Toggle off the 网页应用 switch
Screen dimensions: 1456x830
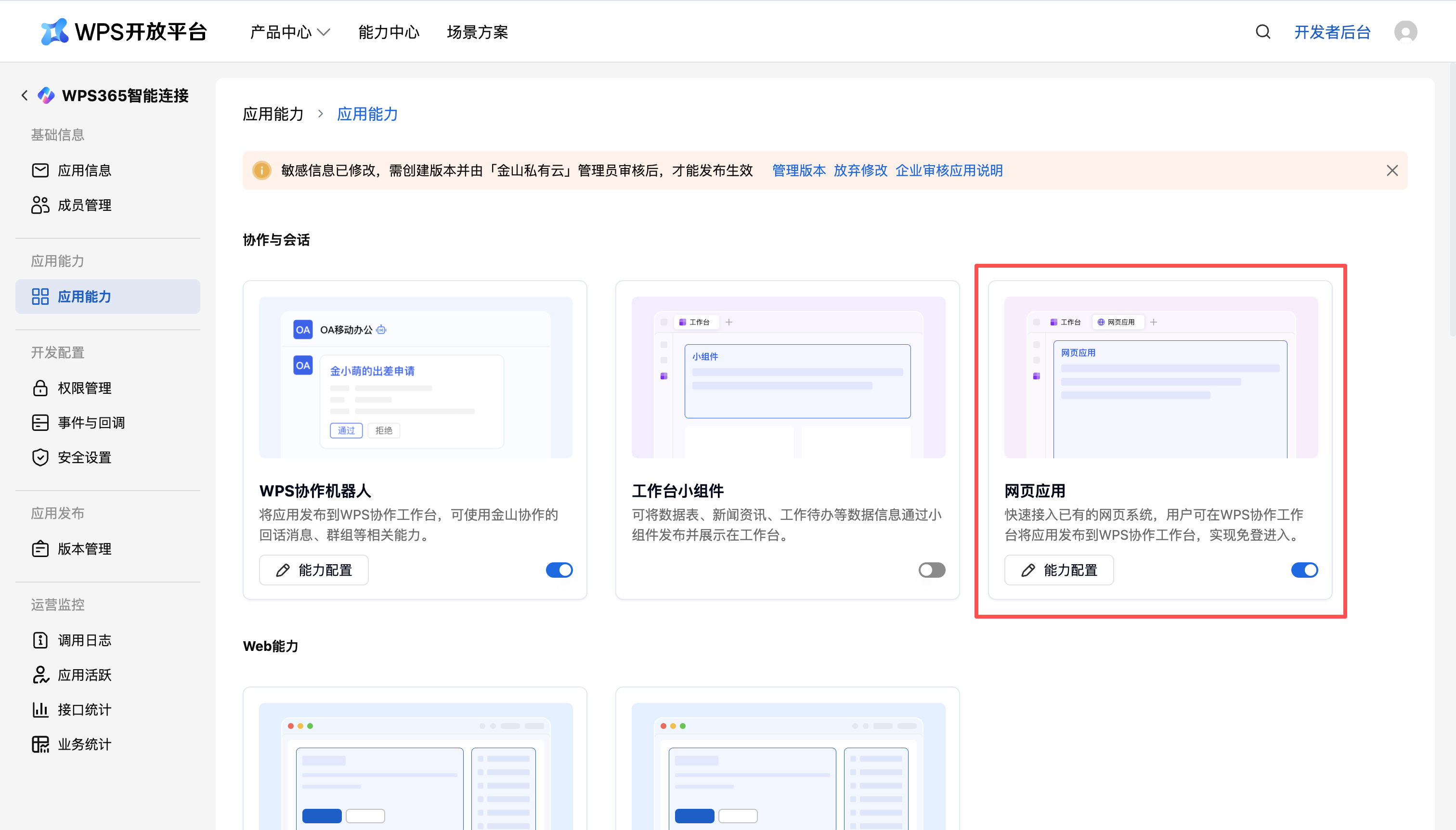pyautogui.click(x=1304, y=570)
